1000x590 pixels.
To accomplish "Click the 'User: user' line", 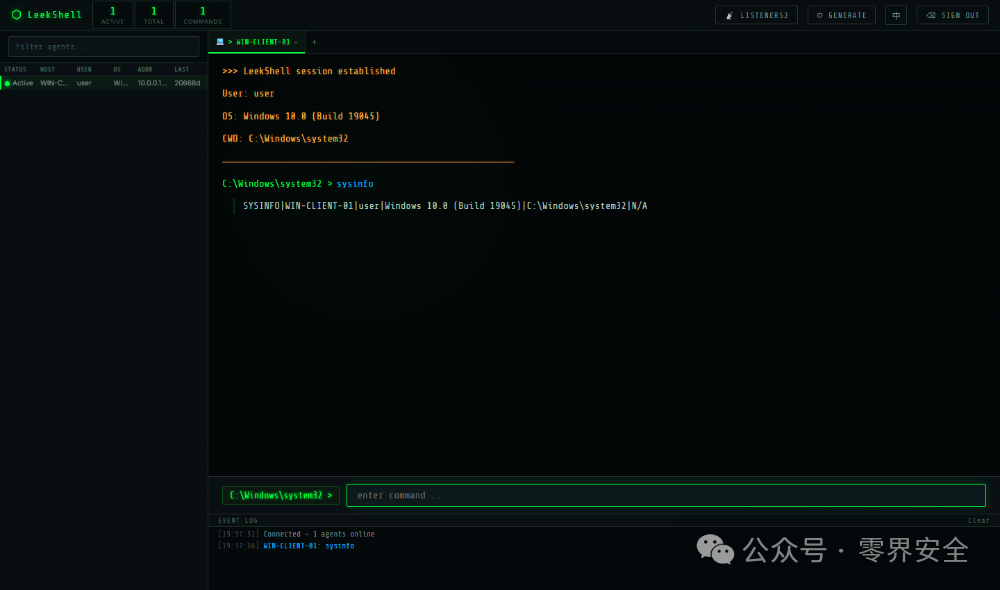I will click(x=248, y=93).
